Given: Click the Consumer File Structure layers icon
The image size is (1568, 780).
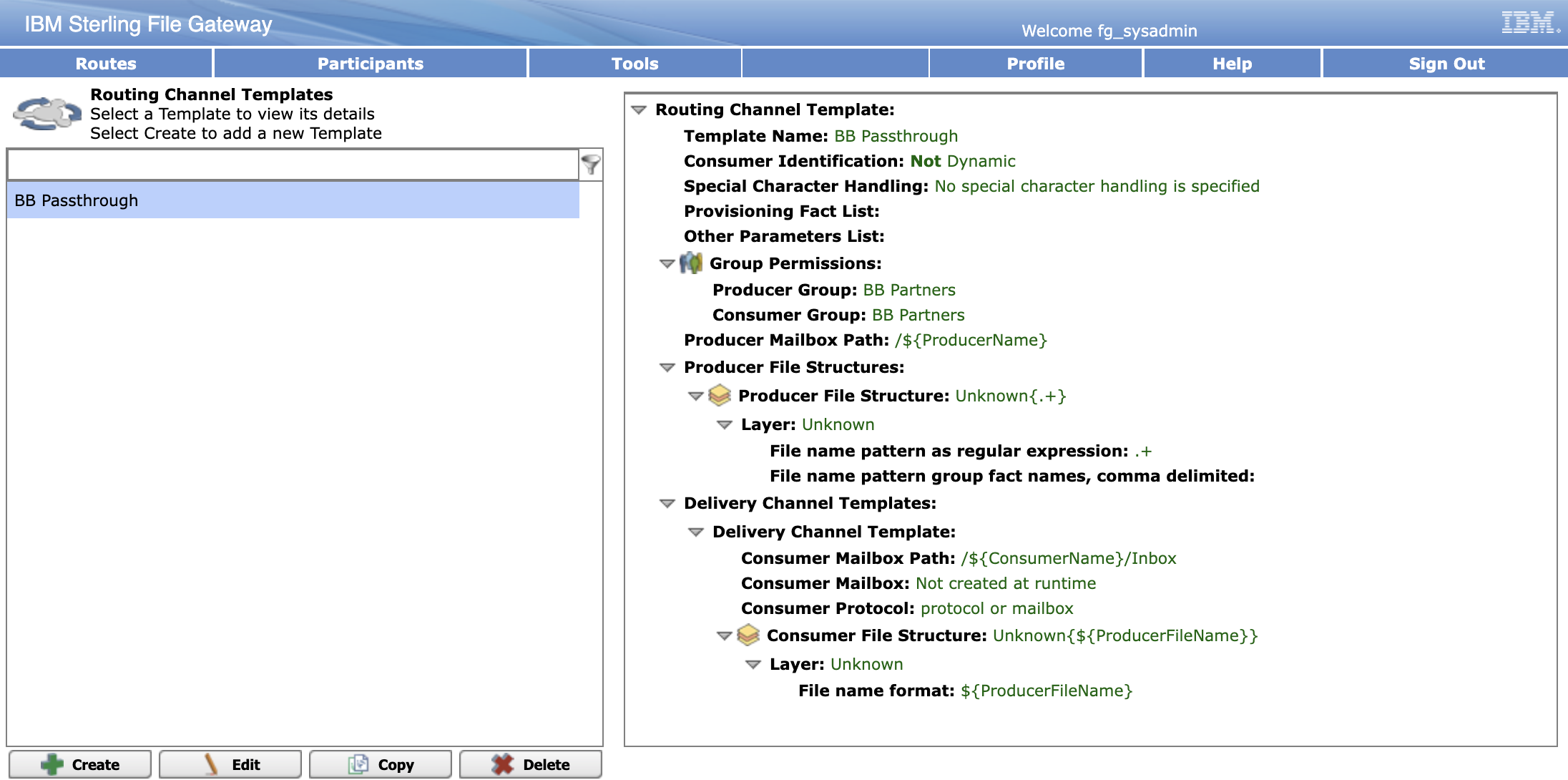Looking at the screenshot, I should coord(748,635).
